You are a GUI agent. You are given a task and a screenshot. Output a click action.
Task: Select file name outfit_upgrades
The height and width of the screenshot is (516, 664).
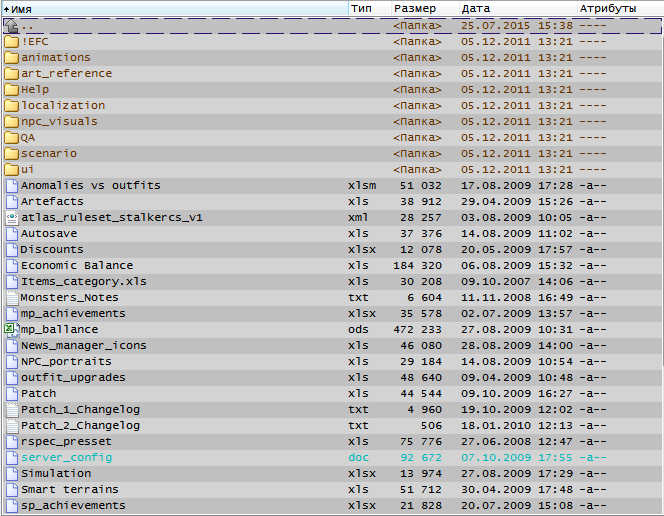click(x=73, y=378)
